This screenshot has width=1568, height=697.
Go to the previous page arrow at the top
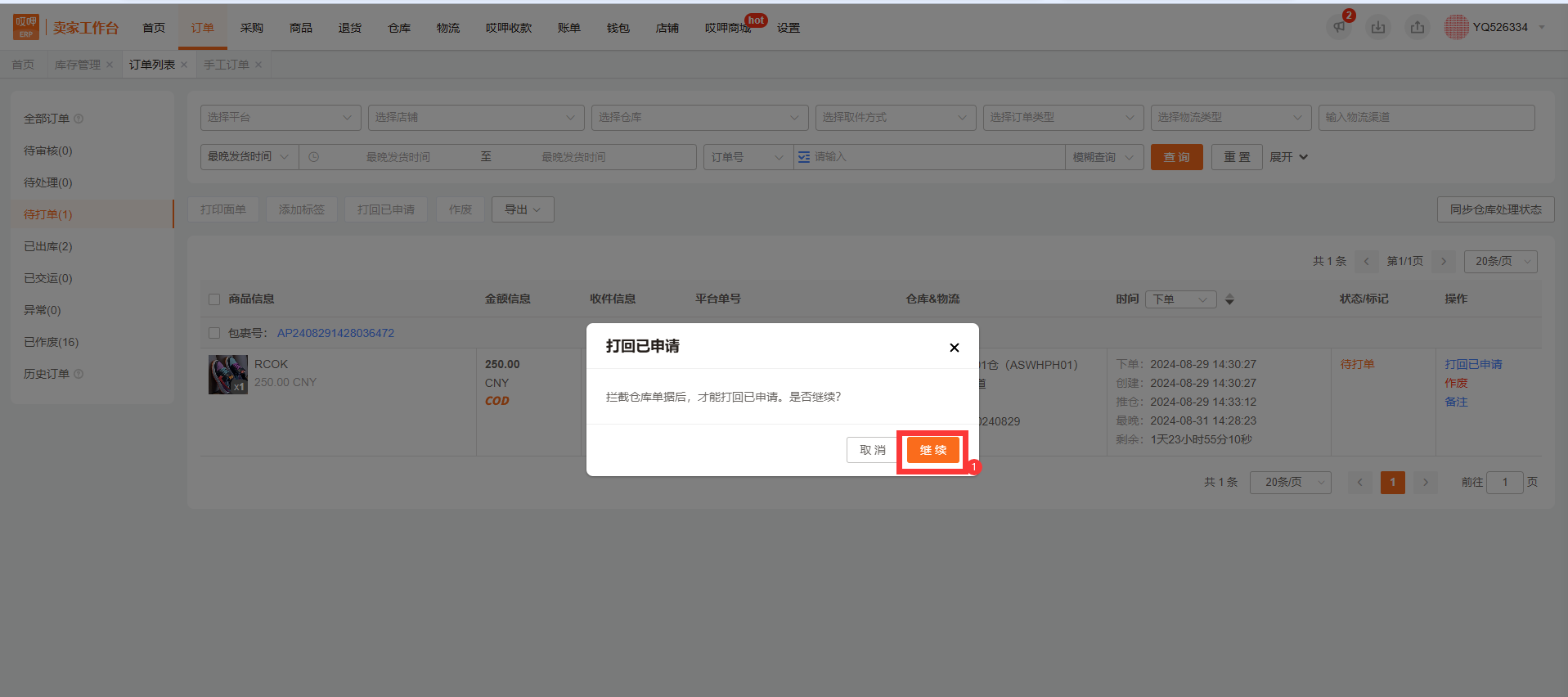pyautogui.click(x=1366, y=261)
